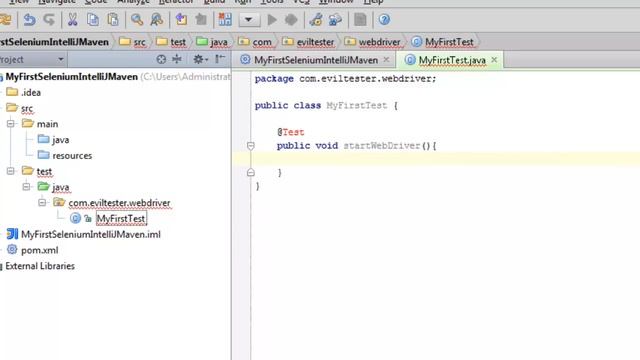Click the @Test annotation in code
Screen dimensions: 640x360
[291, 132]
